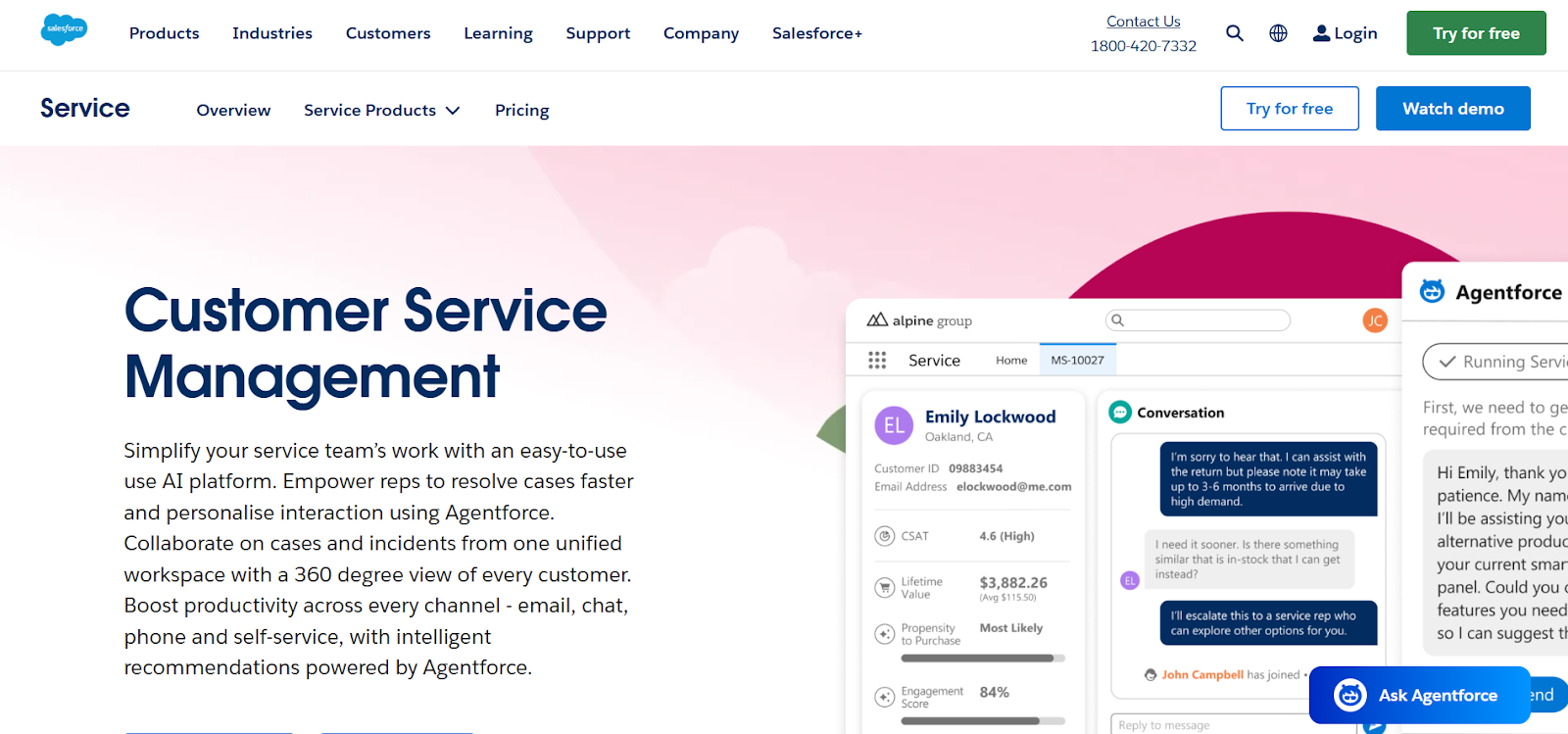Click the small EL avatar in conversation
1568x734 pixels.
(1130, 580)
